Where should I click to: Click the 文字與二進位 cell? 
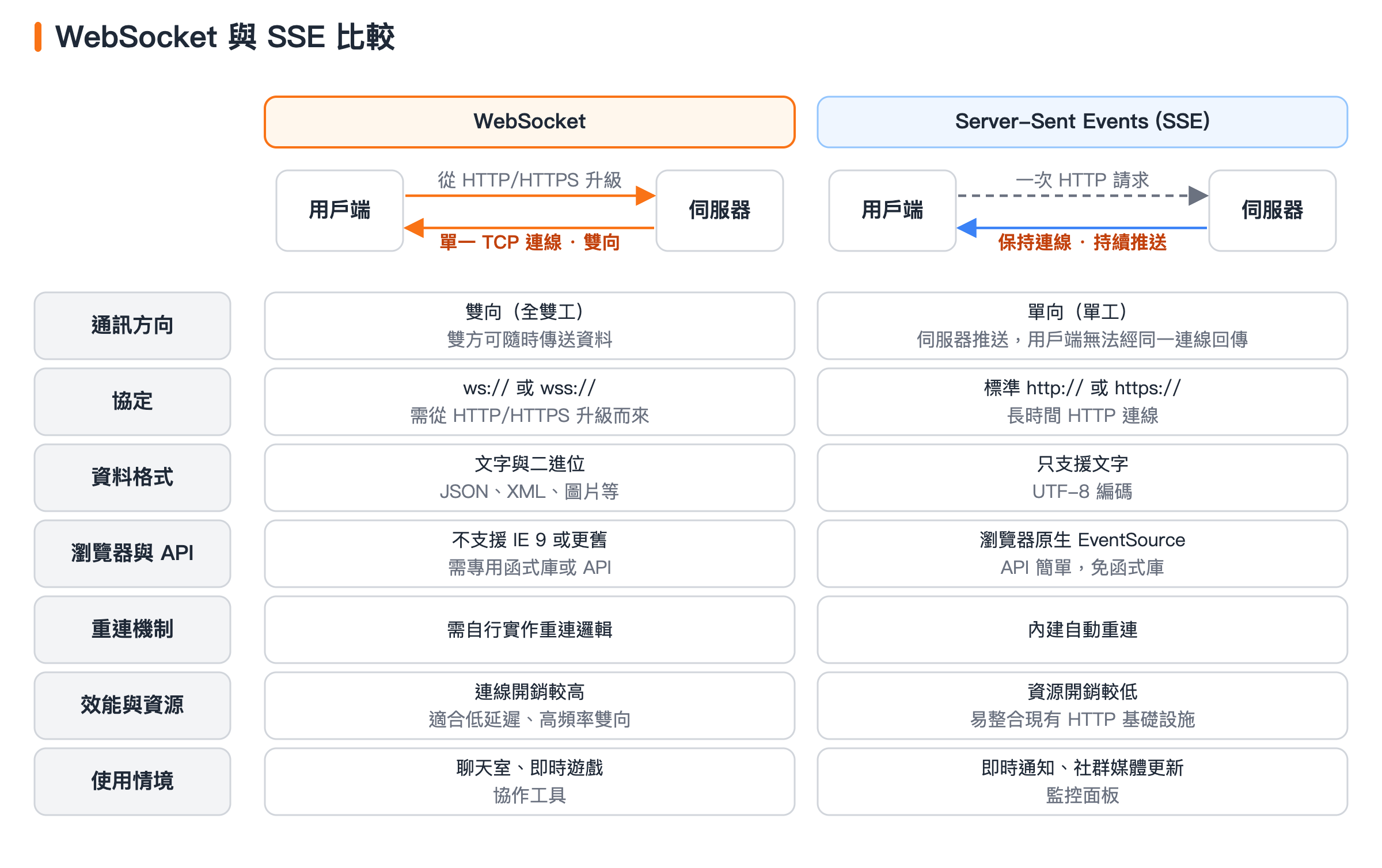pos(530,478)
